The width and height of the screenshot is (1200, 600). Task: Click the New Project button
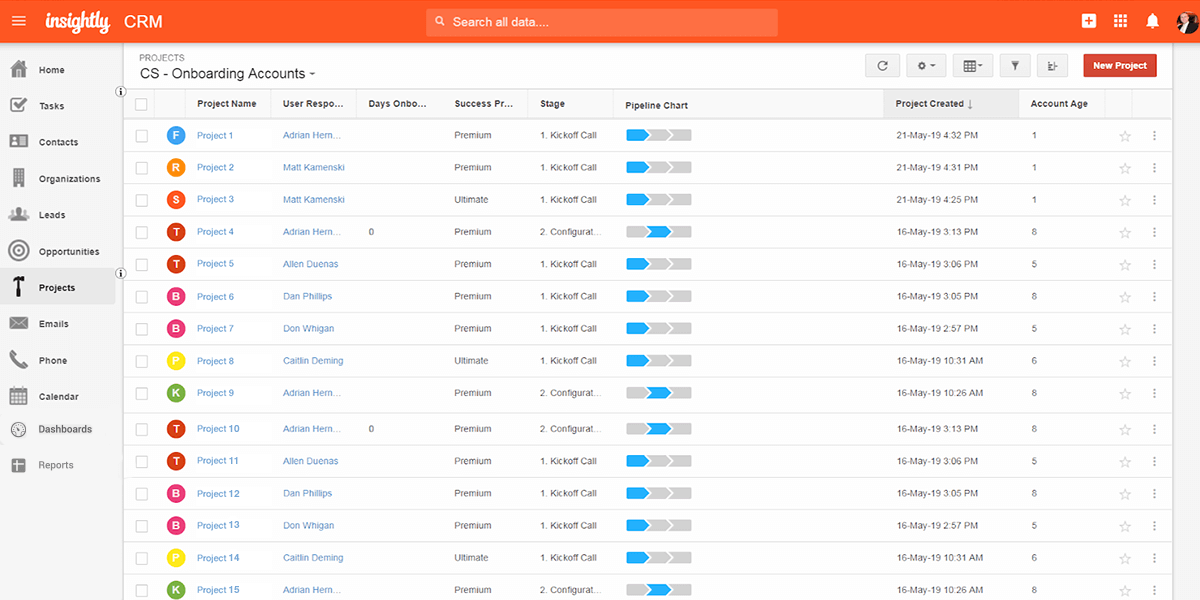1119,64
